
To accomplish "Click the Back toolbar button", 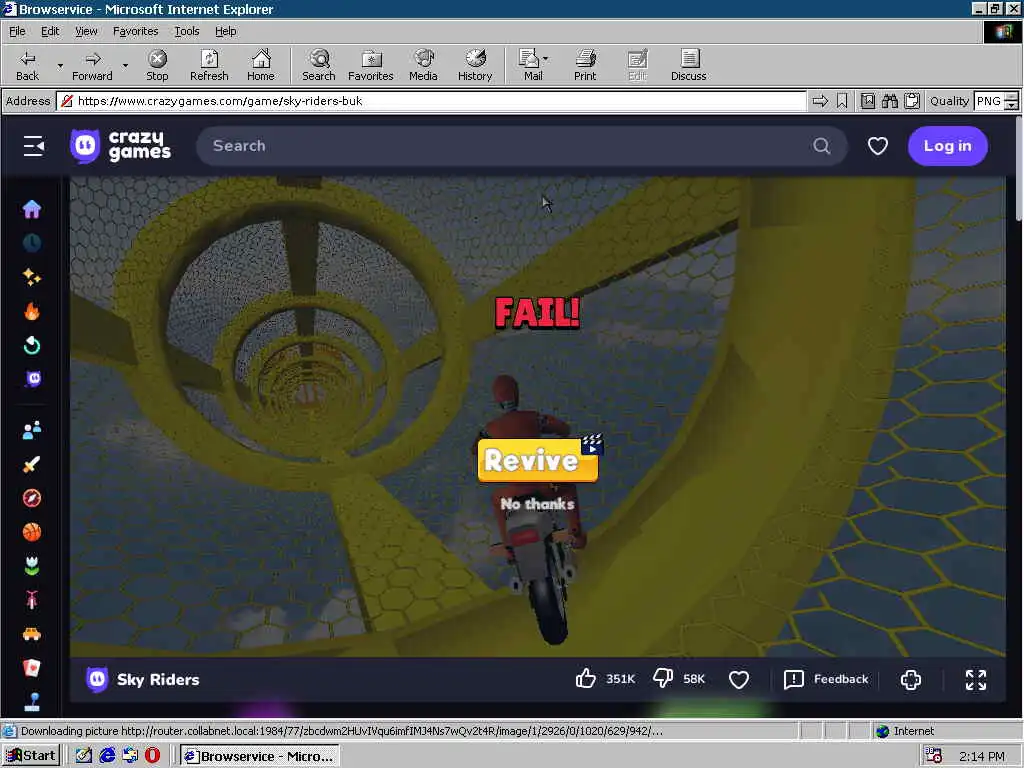I will 27,65.
